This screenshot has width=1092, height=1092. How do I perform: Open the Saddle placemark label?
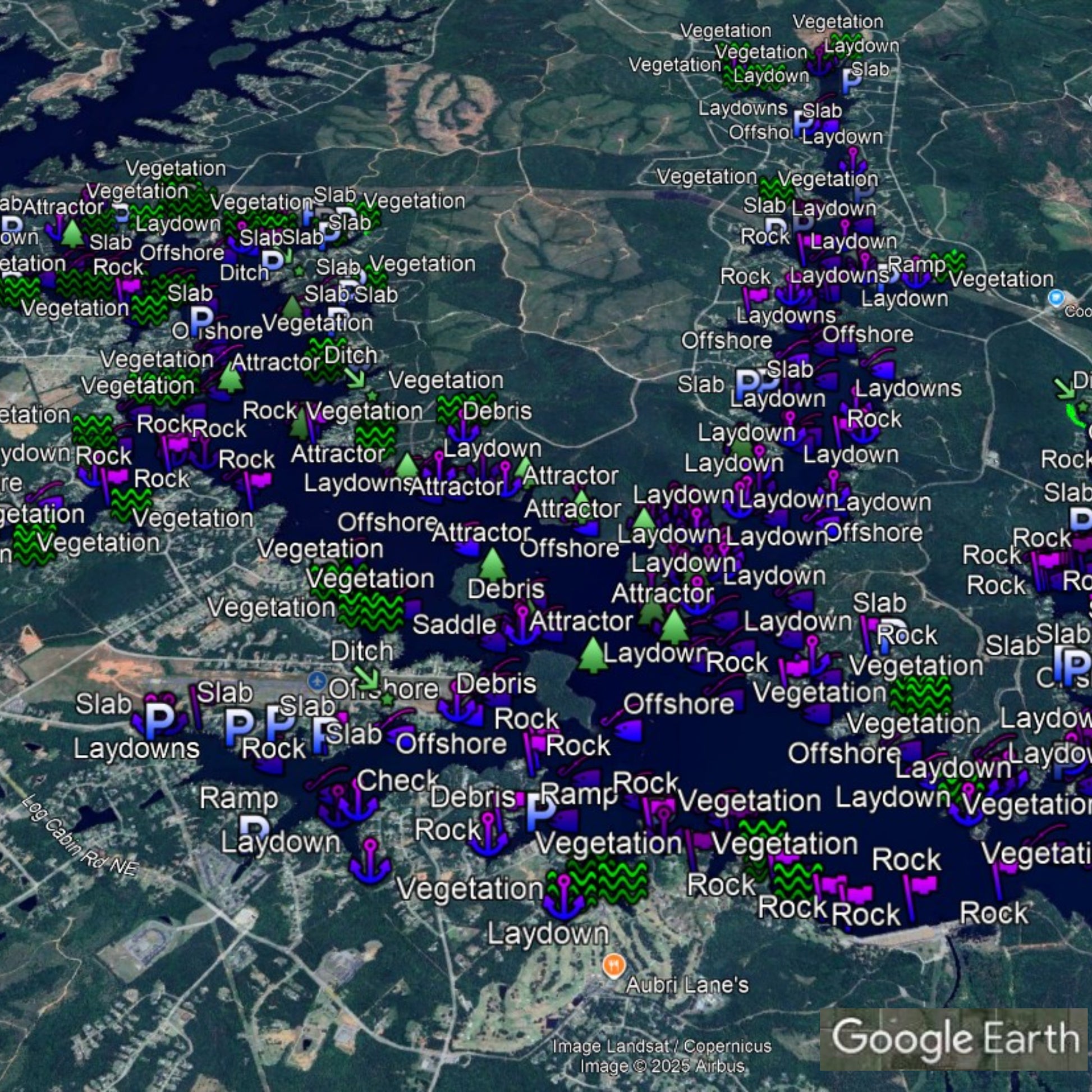coord(455,625)
